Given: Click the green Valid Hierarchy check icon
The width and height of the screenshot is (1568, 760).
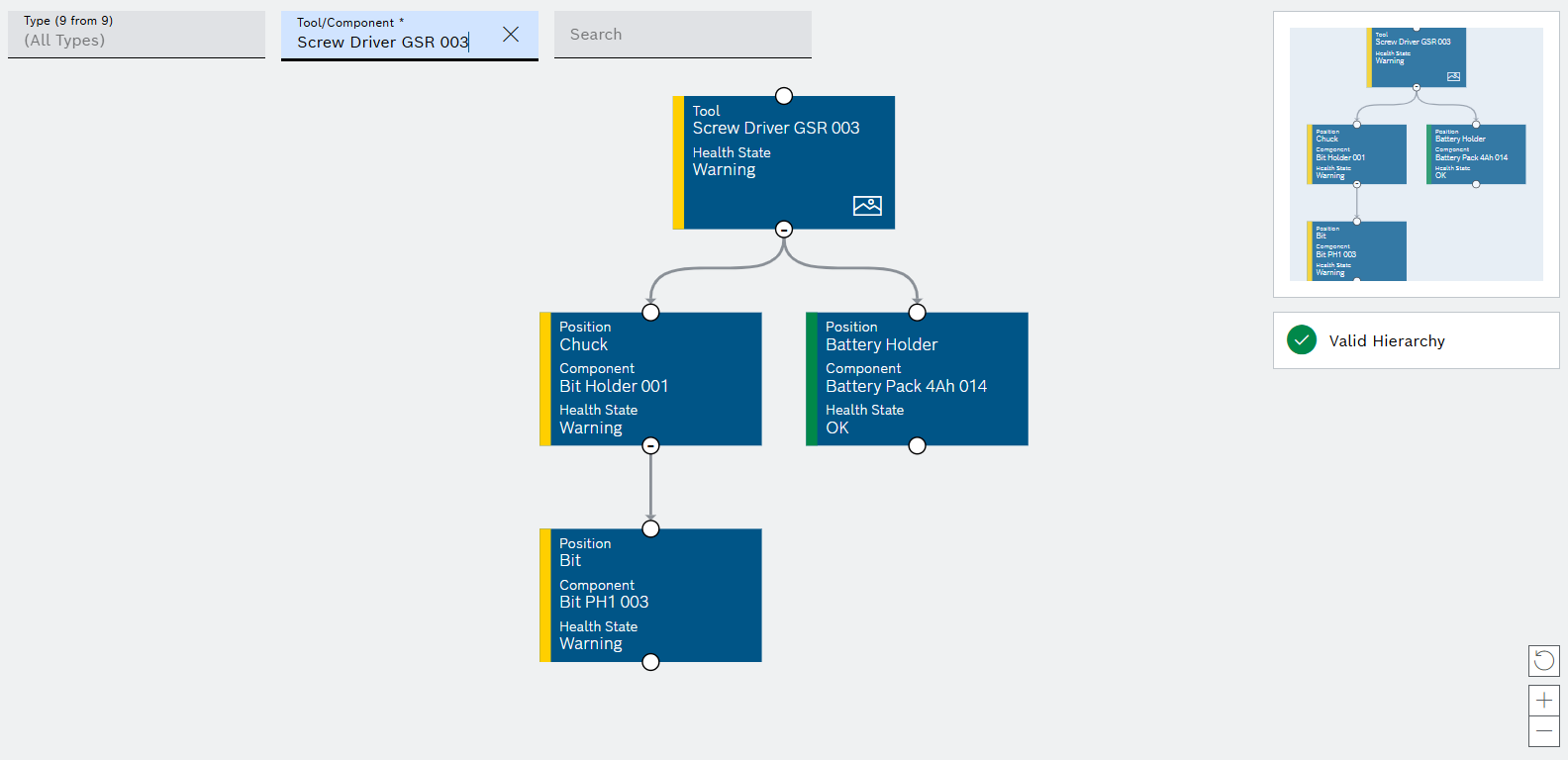Looking at the screenshot, I should 1302,340.
